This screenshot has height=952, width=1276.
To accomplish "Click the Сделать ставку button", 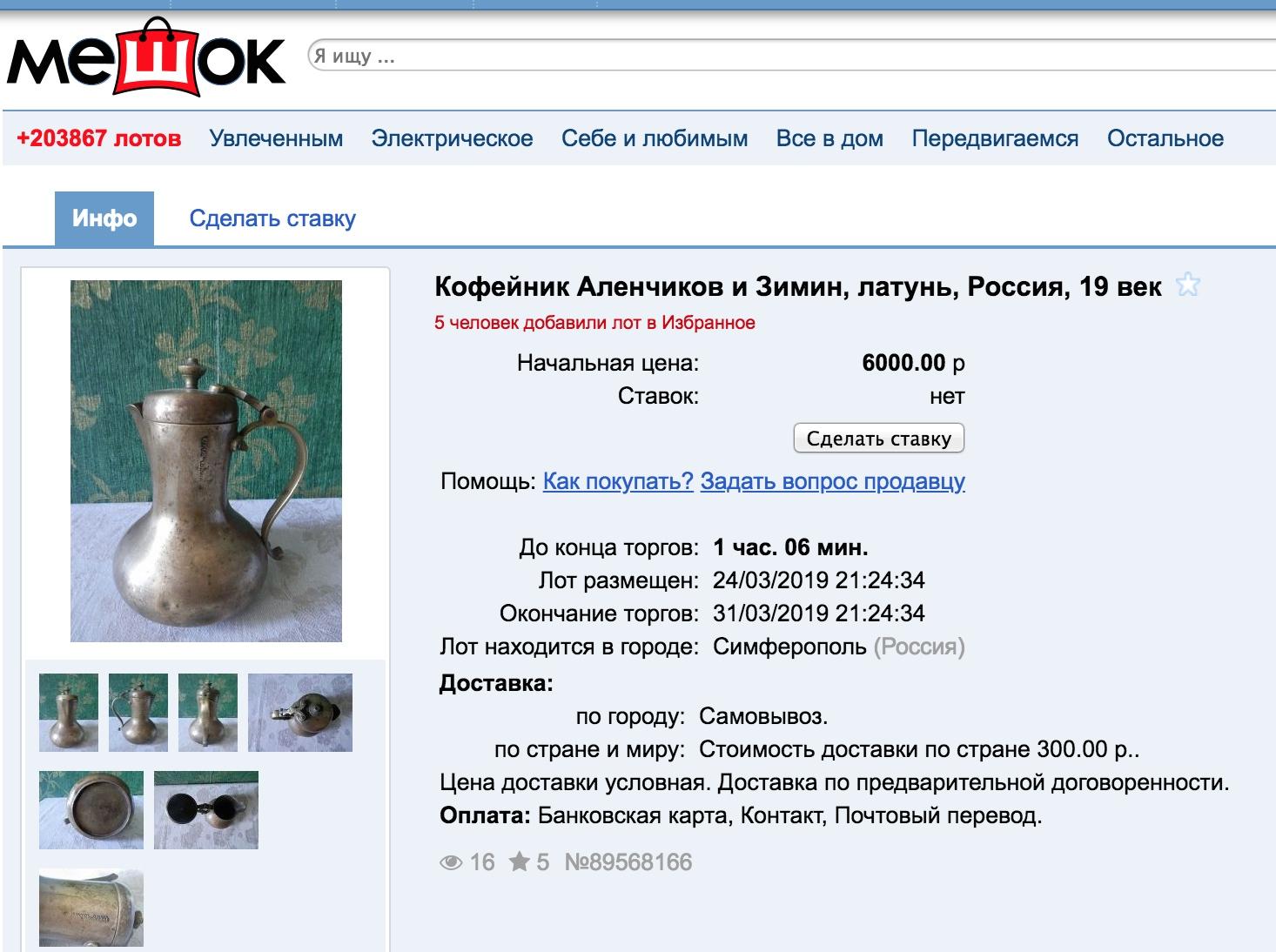I will pos(879,439).
